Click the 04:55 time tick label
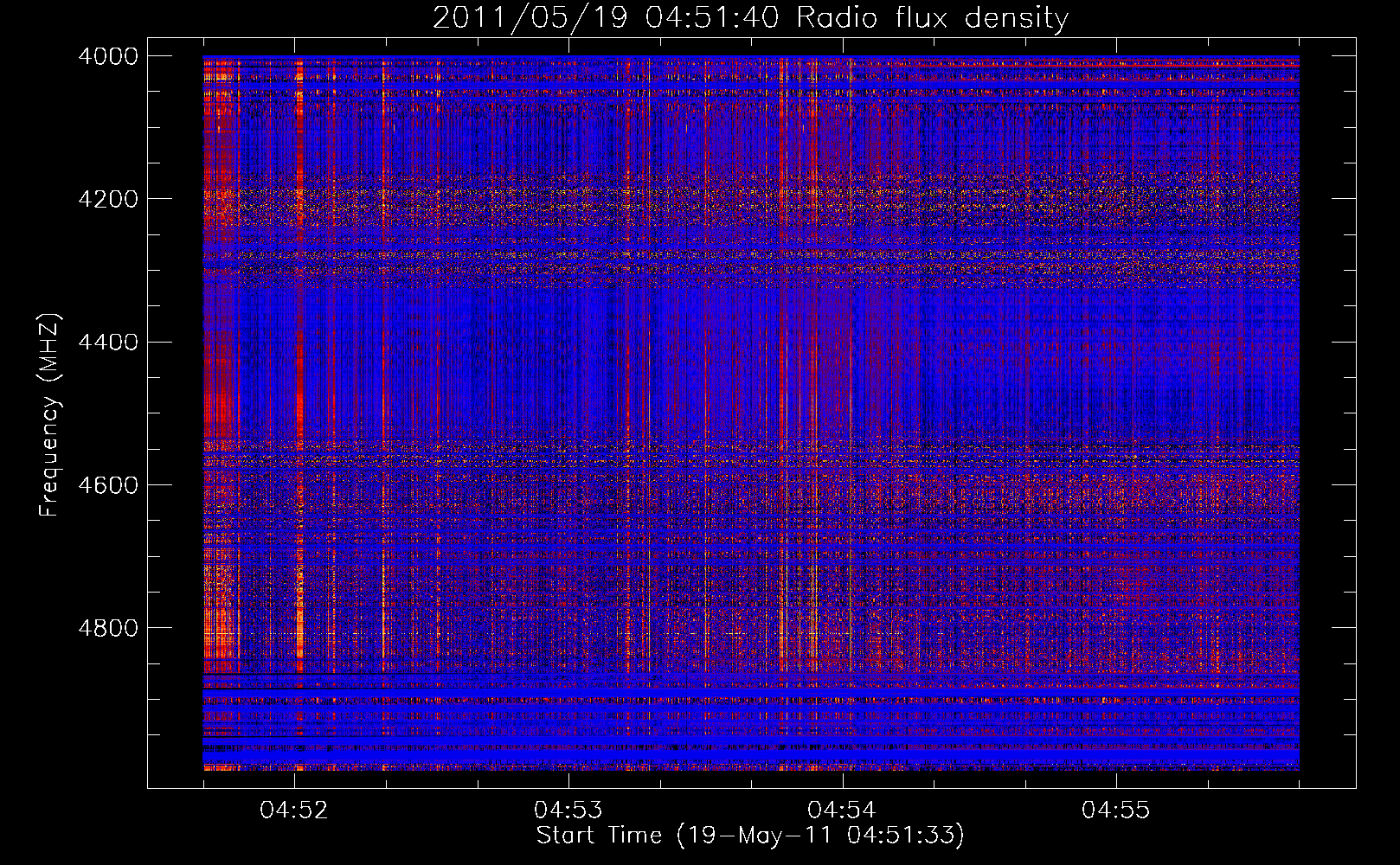 1116,810
